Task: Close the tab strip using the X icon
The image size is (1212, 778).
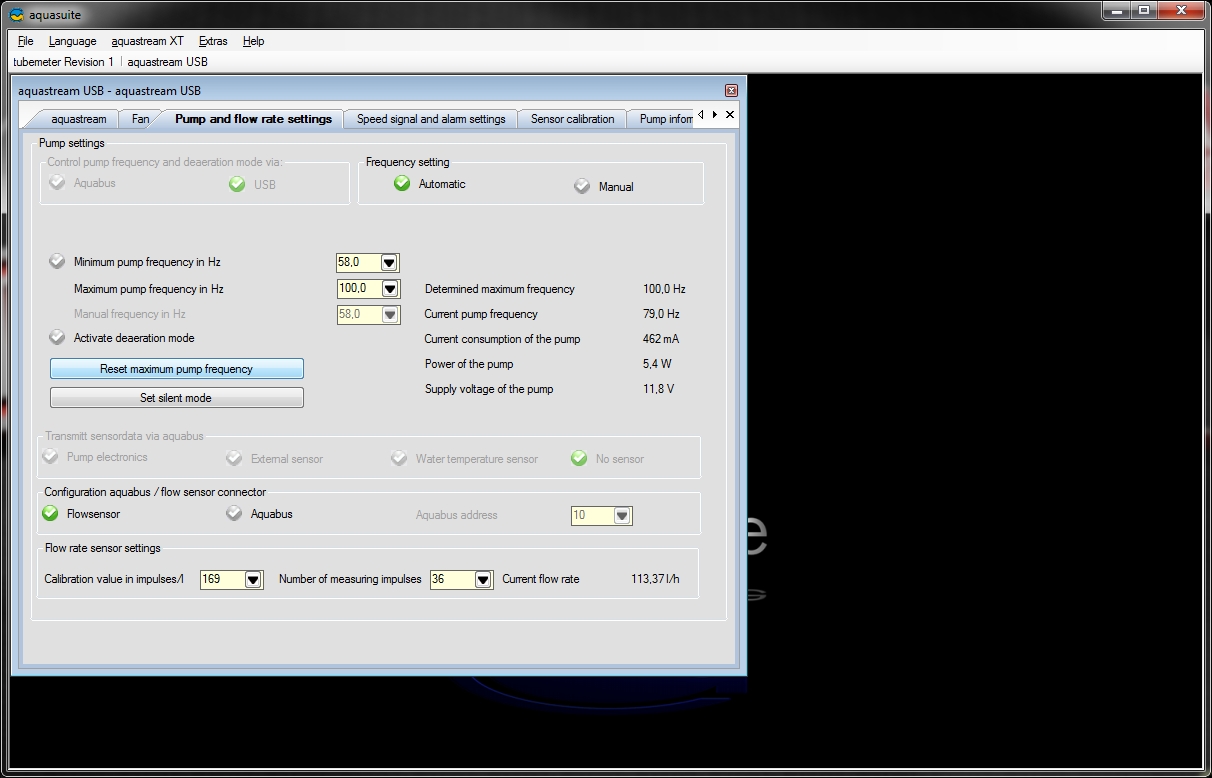Action: [x=730, y=115]
